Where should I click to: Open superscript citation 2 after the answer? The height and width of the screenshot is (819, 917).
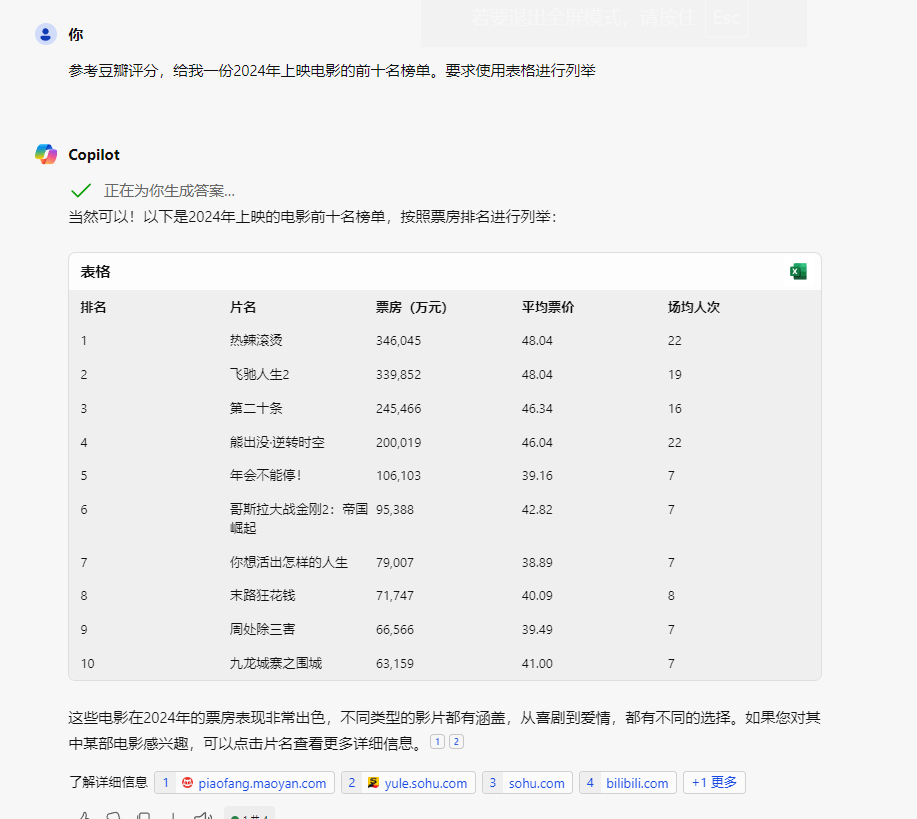(456, 741)
